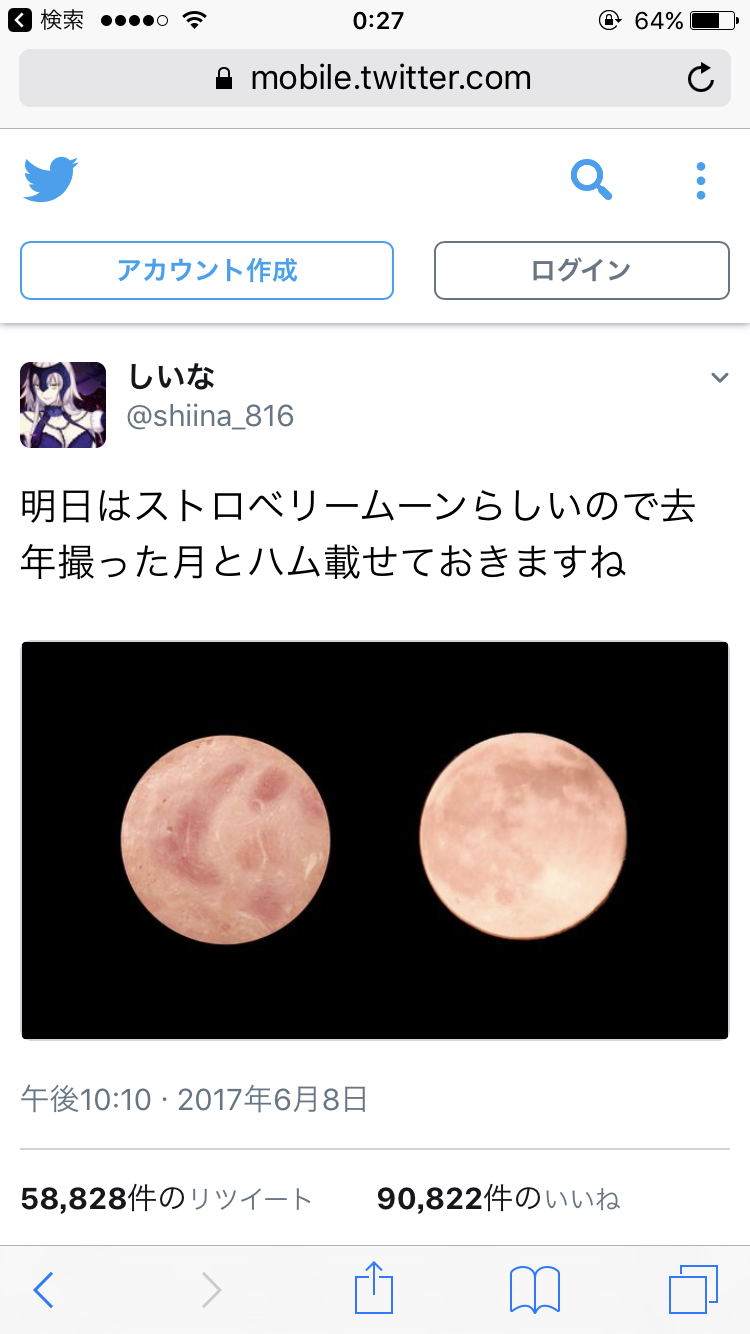The height and width of the screenshot is (1334, 750).
Task: Tap tweet timestamp 午後10:10 · 2017年6月8日
Action: 194,1100
